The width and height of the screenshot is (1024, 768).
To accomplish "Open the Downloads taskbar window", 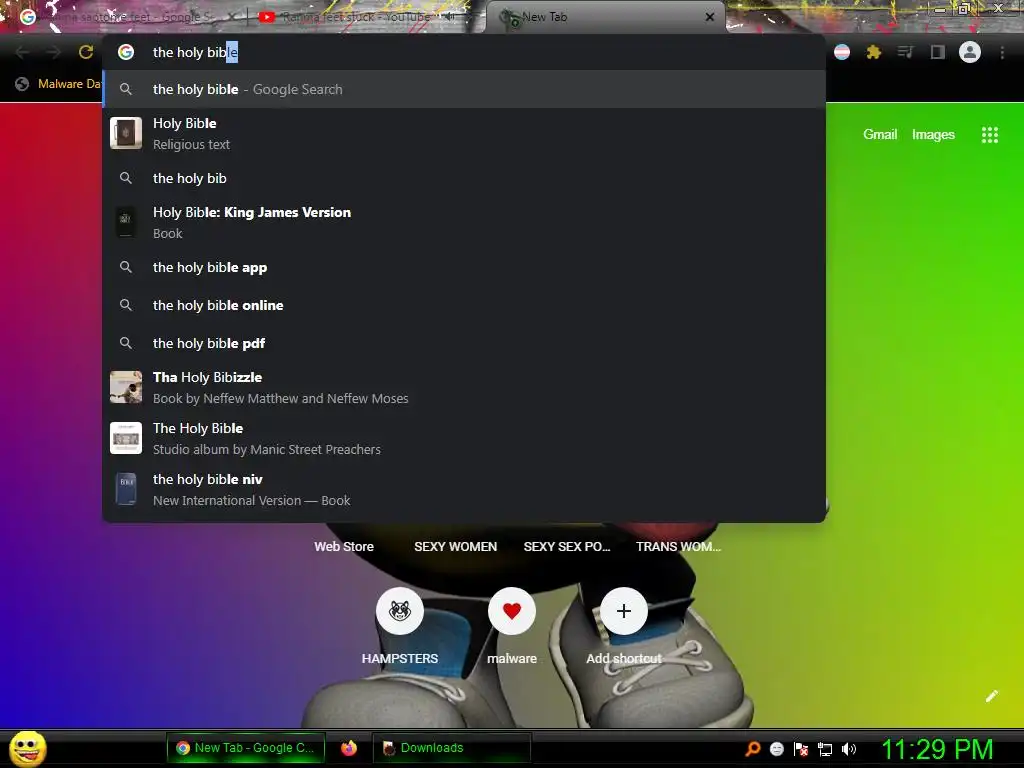I will tap(451, 748).
